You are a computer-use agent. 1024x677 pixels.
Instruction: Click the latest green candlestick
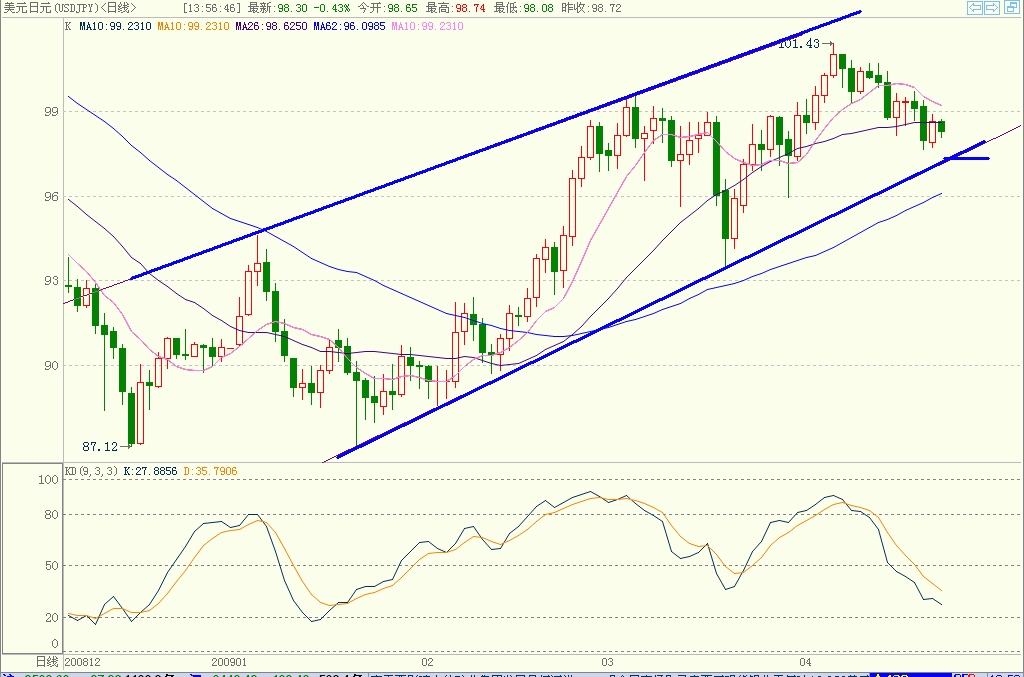pos(941,127)
